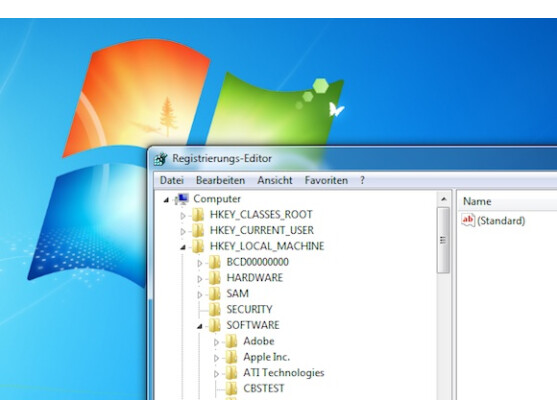
Task: Collapse the Computer root node
Action: [166, 200]
